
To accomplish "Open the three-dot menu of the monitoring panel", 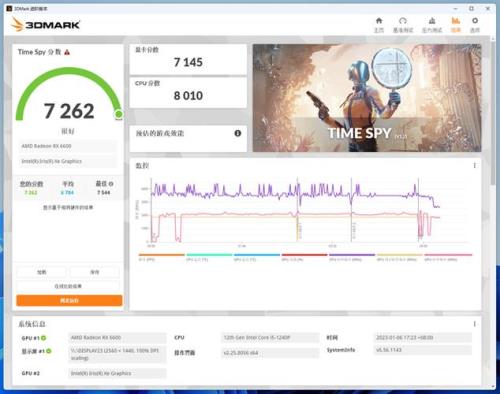I will (x=474, y=165).
